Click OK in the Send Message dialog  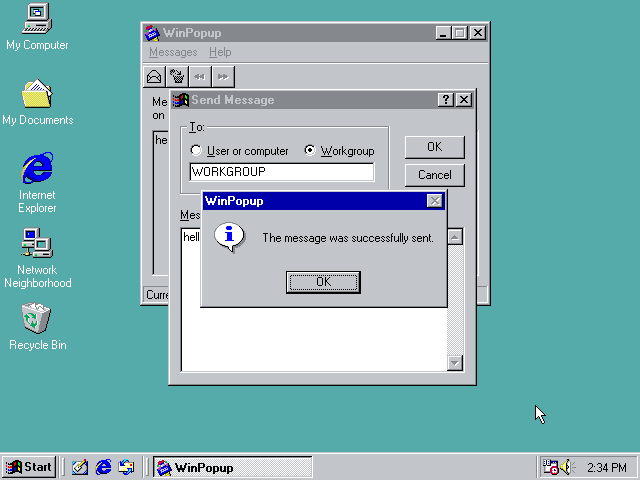(x=435, y=147)
